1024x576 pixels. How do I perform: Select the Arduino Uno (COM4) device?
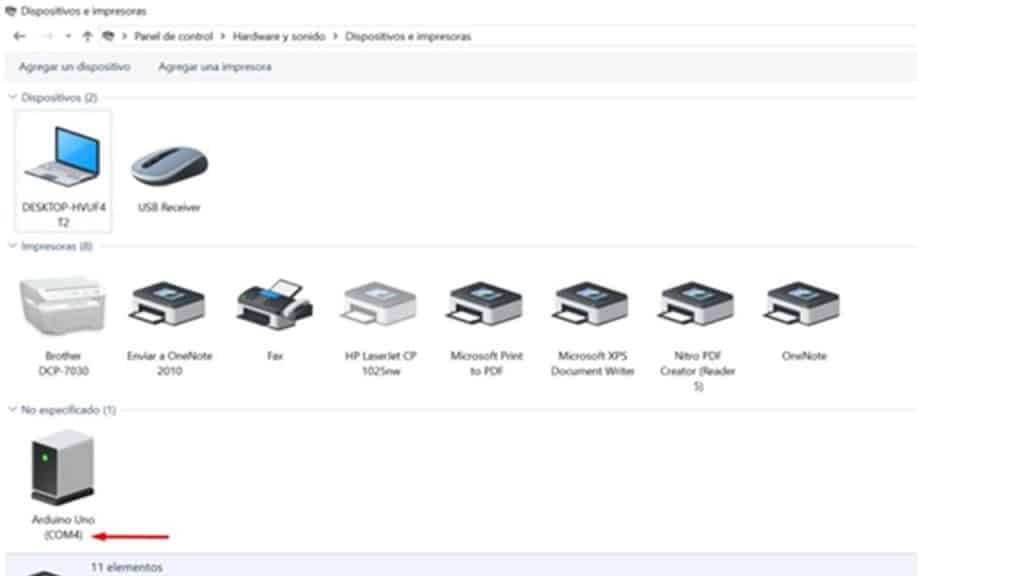[x=63, y=470]
